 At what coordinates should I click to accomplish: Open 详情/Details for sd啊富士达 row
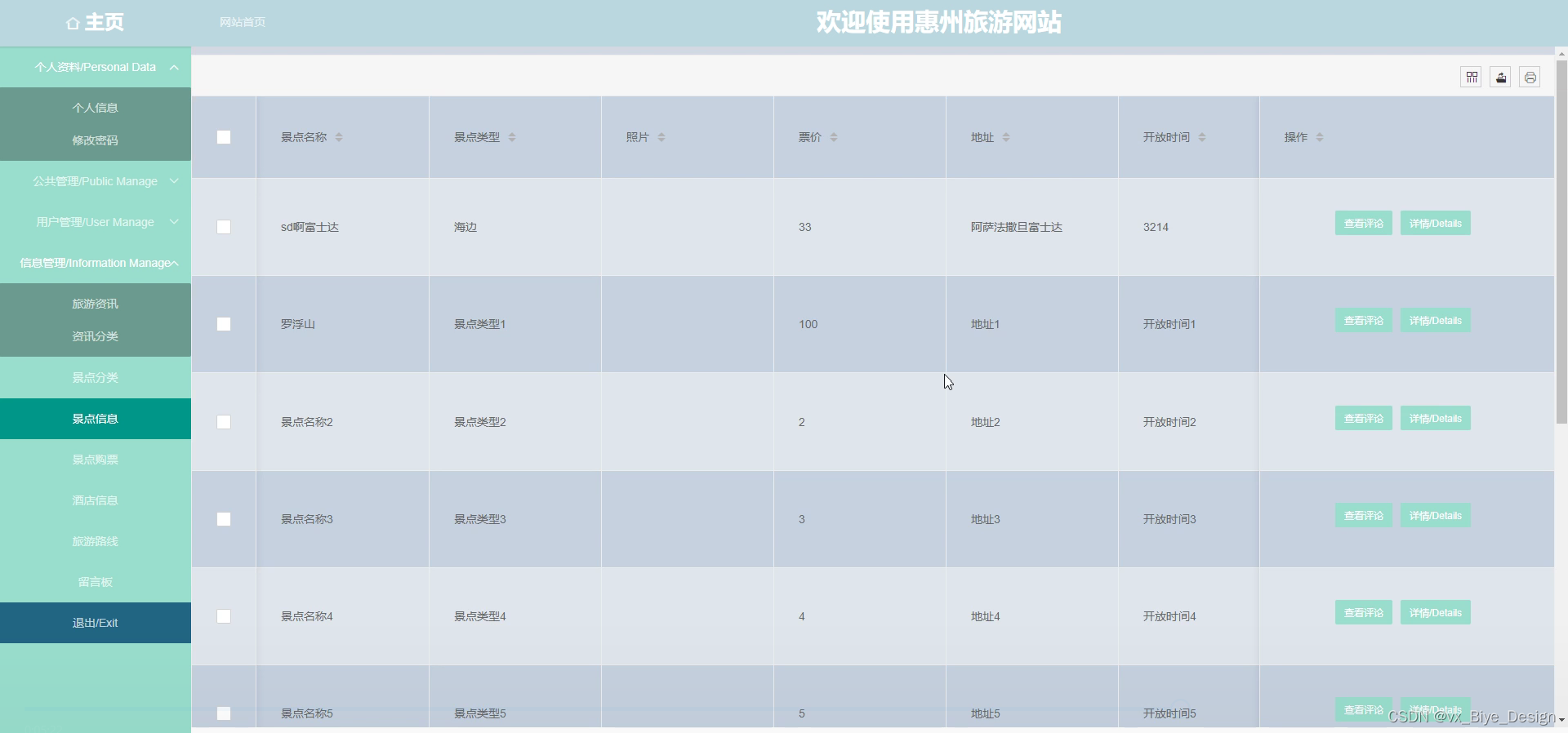click(1436, 224)
